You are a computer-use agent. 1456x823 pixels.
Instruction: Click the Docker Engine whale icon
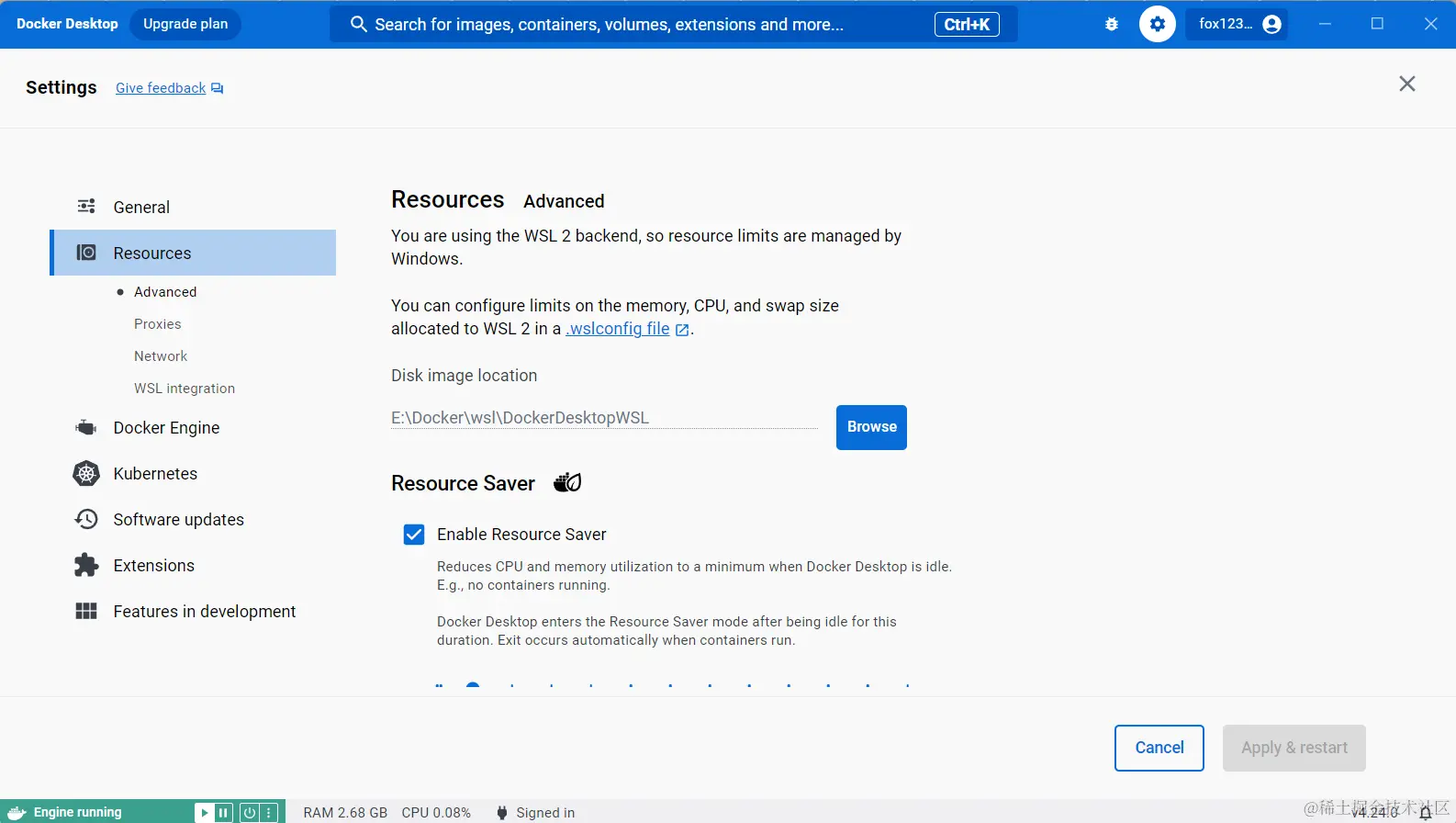point(86,427)
